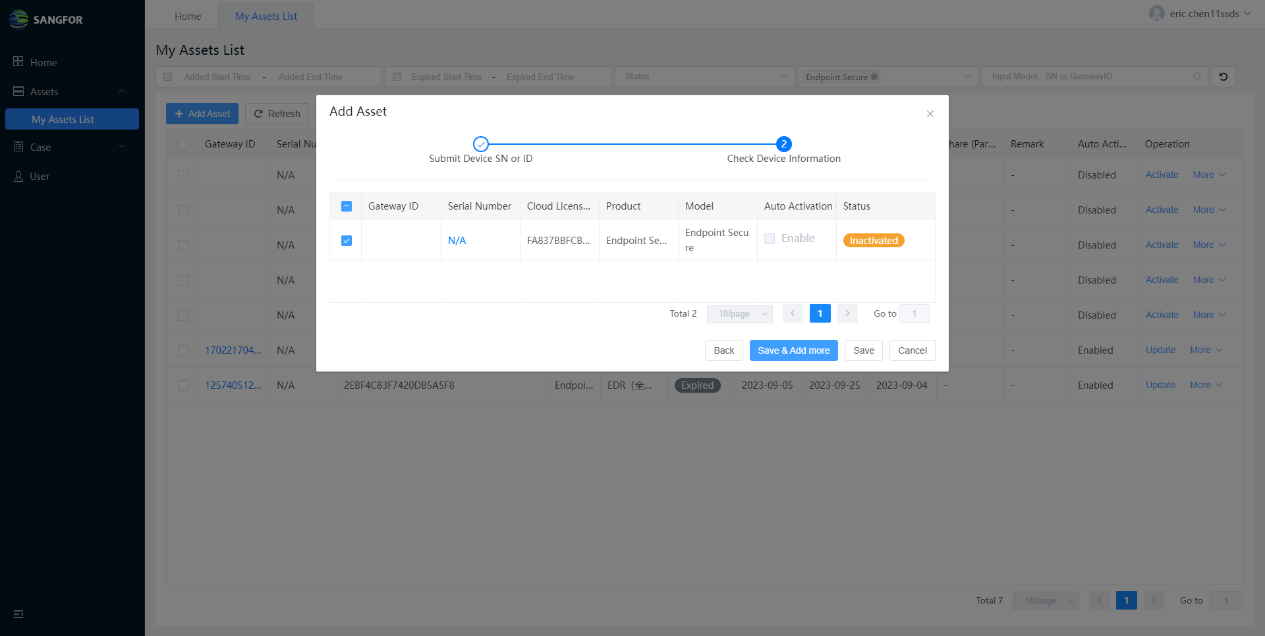Click the Back button
1265x636 pixels.
click(x=724, y=351)
